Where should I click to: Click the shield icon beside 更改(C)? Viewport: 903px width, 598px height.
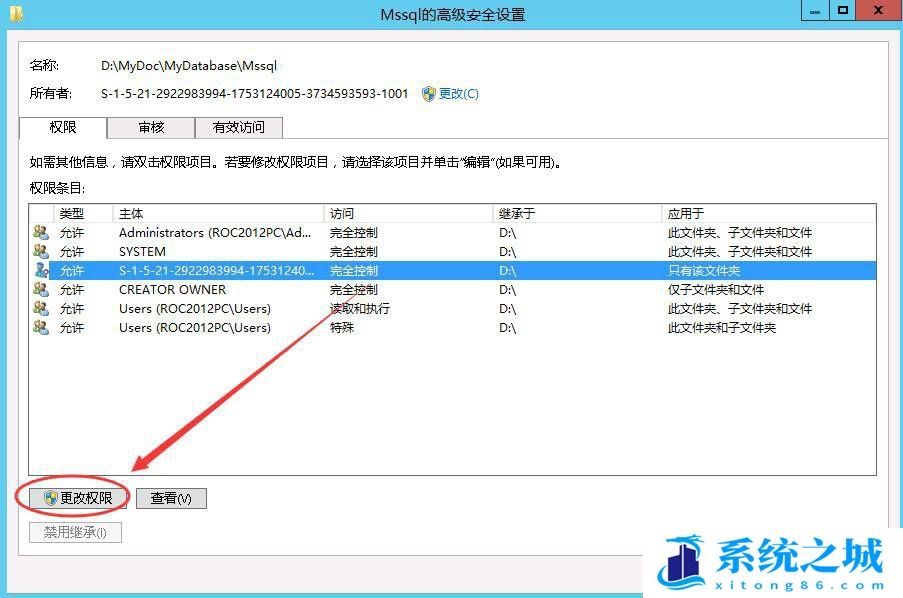click(x=428, y=94)
